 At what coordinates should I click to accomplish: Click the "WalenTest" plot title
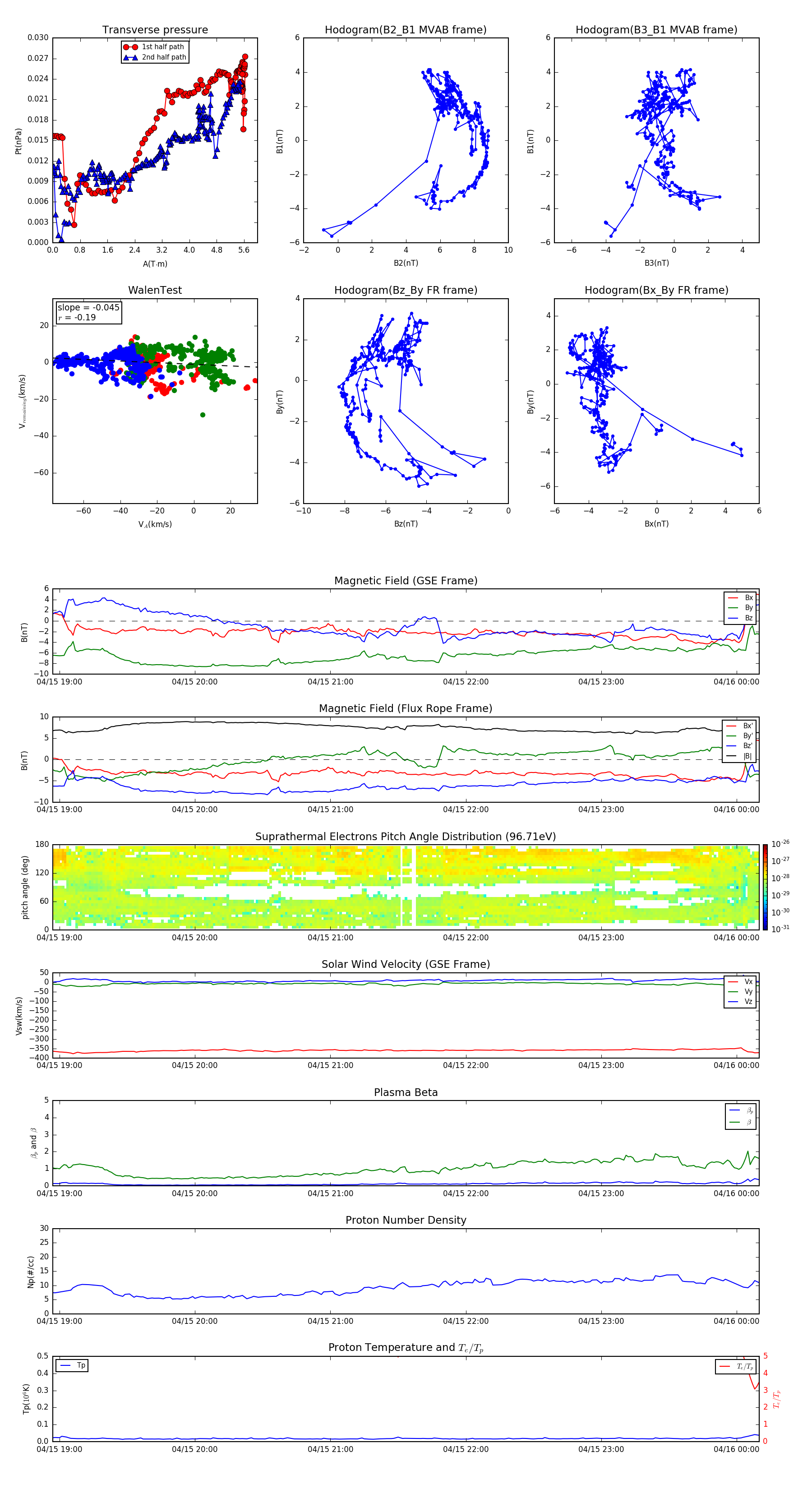(155, 290)
